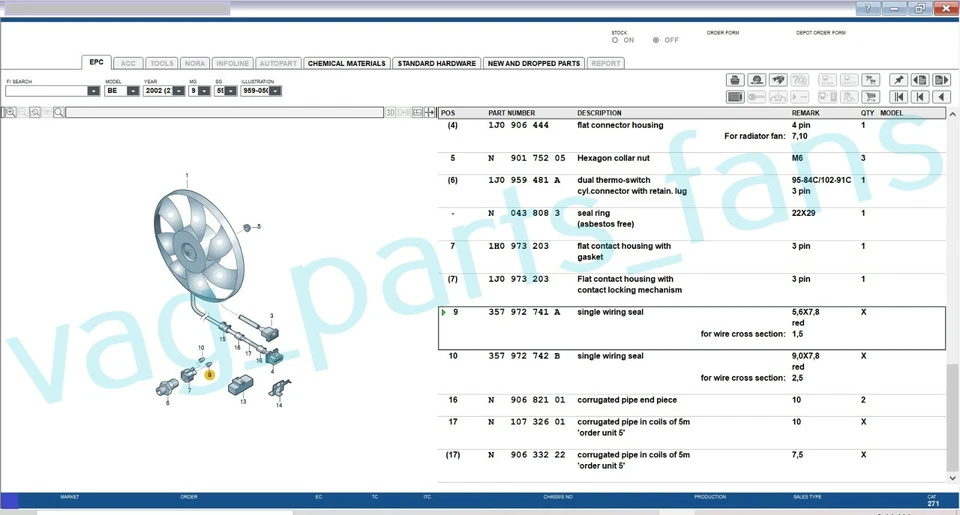The height and width of the screenshot is (515, 960).
Task: Switch to the EPC tab
Action: point(96,62)
